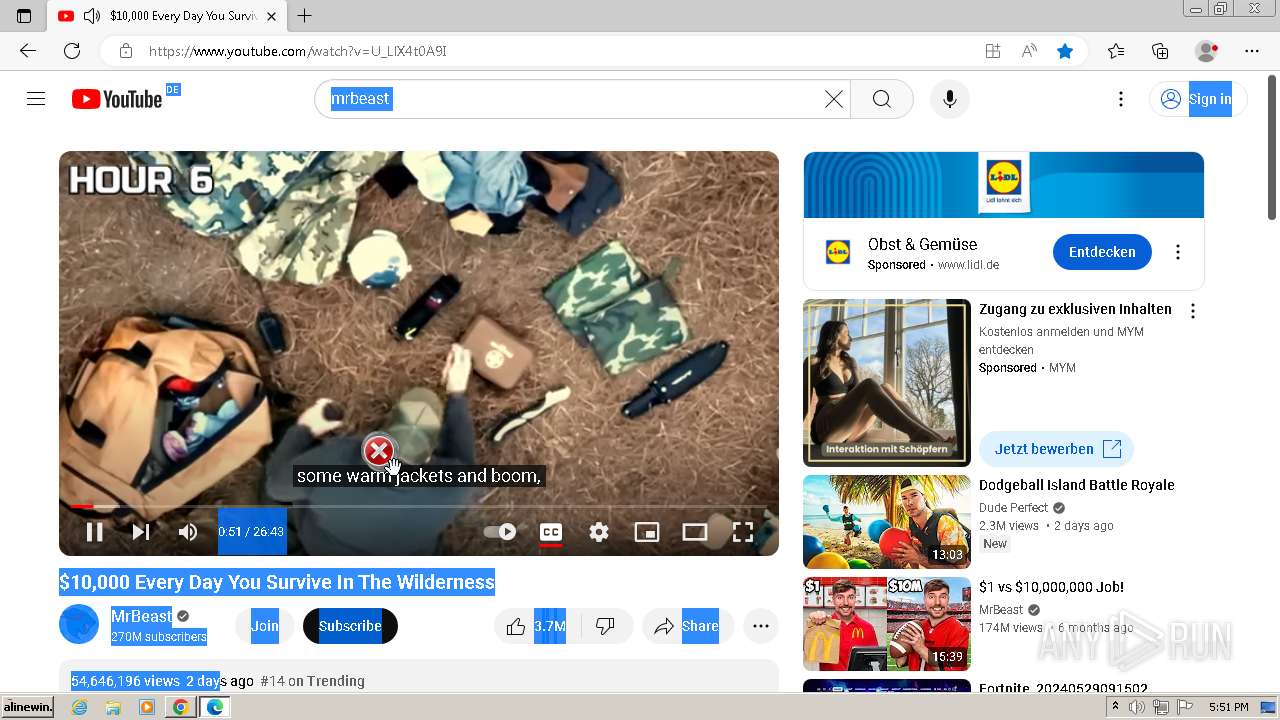
Task: Click the Join button
Action: (x=265, y=626)
